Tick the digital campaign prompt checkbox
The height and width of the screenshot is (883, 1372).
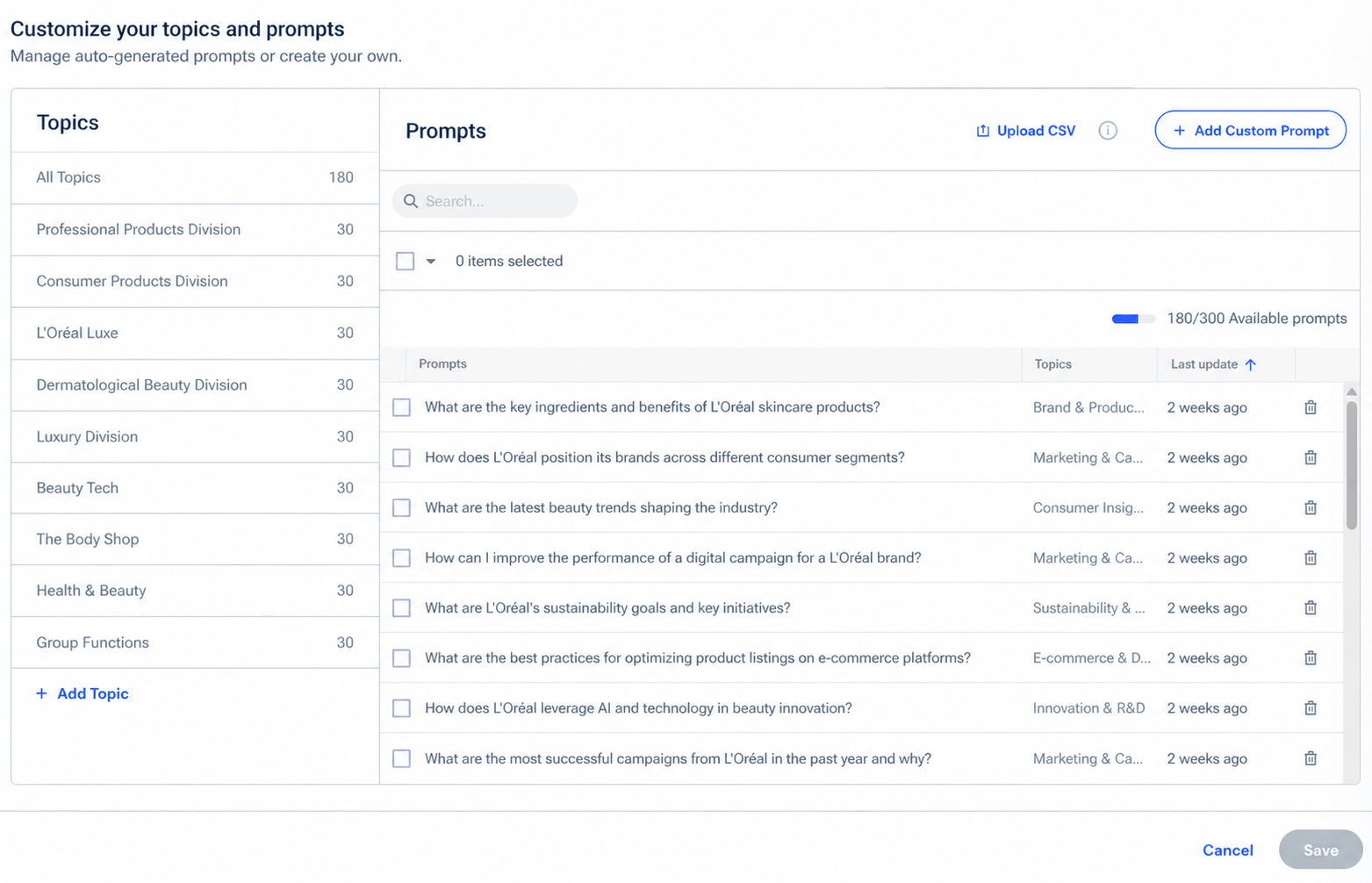pyautogui.click(x=401, y=557)
